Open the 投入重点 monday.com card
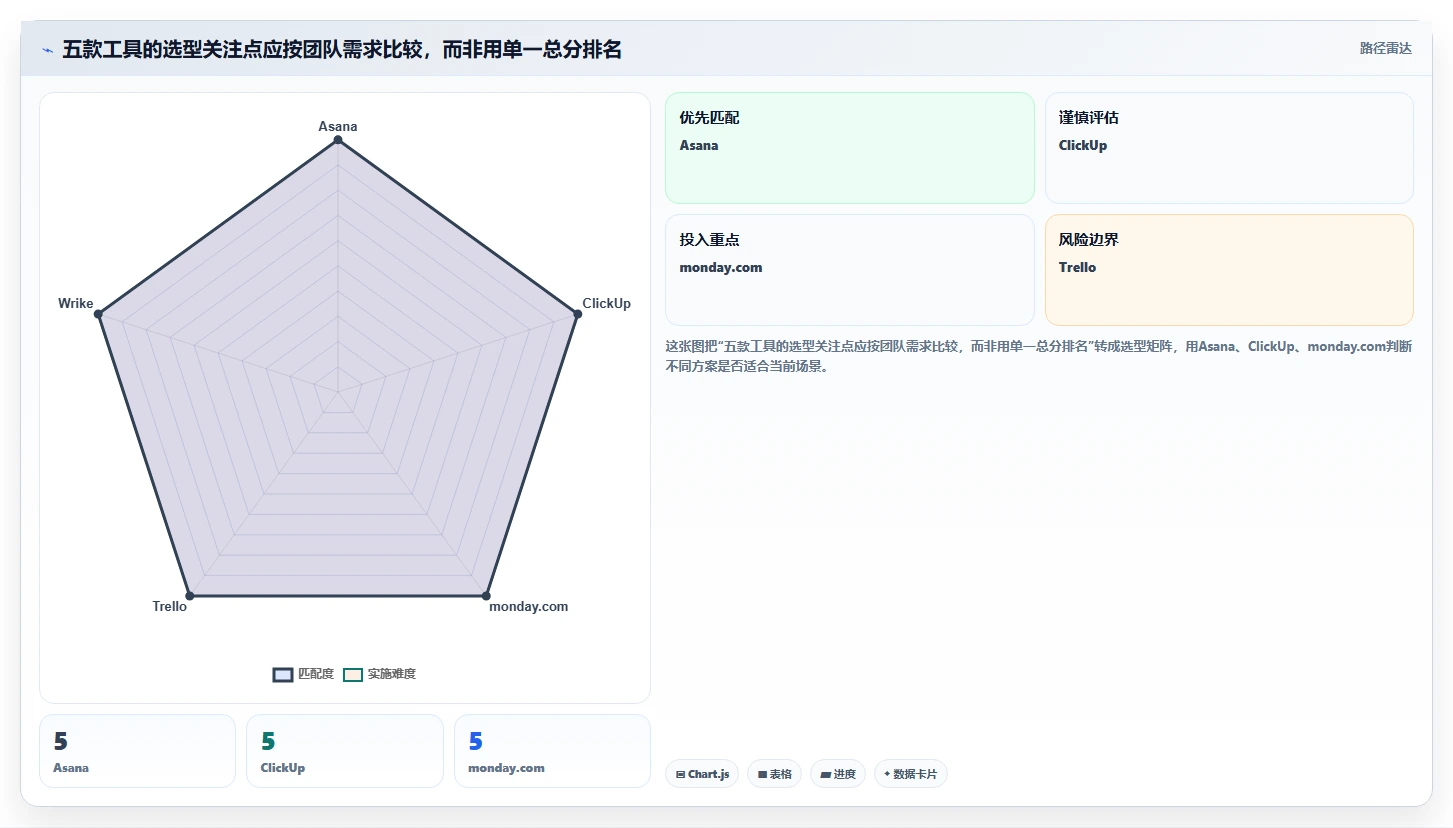 (x=850, y=270)
